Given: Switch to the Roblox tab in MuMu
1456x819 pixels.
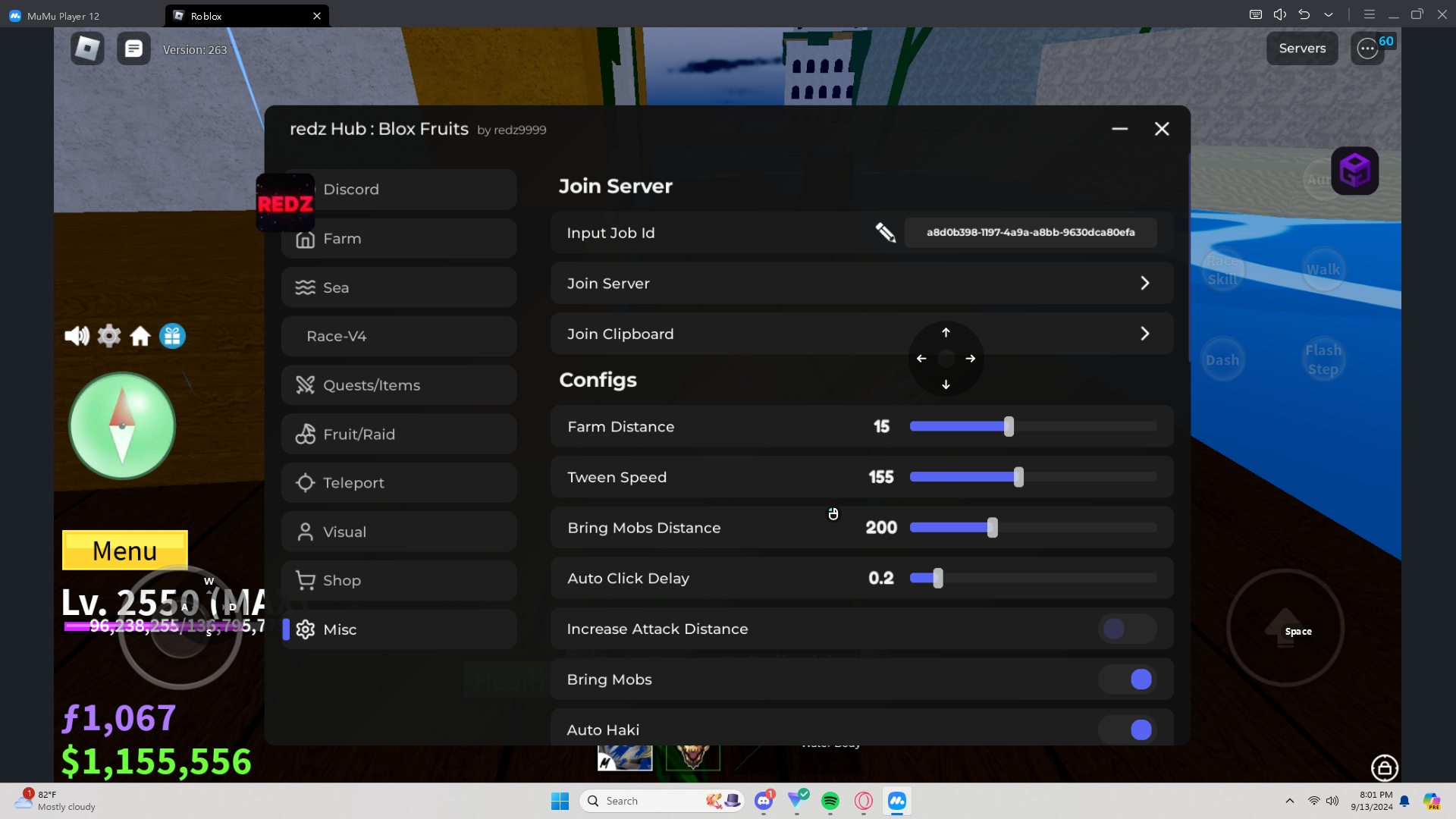Looking at the screenshot, I should pyautogui.click(x=247, y=16).
